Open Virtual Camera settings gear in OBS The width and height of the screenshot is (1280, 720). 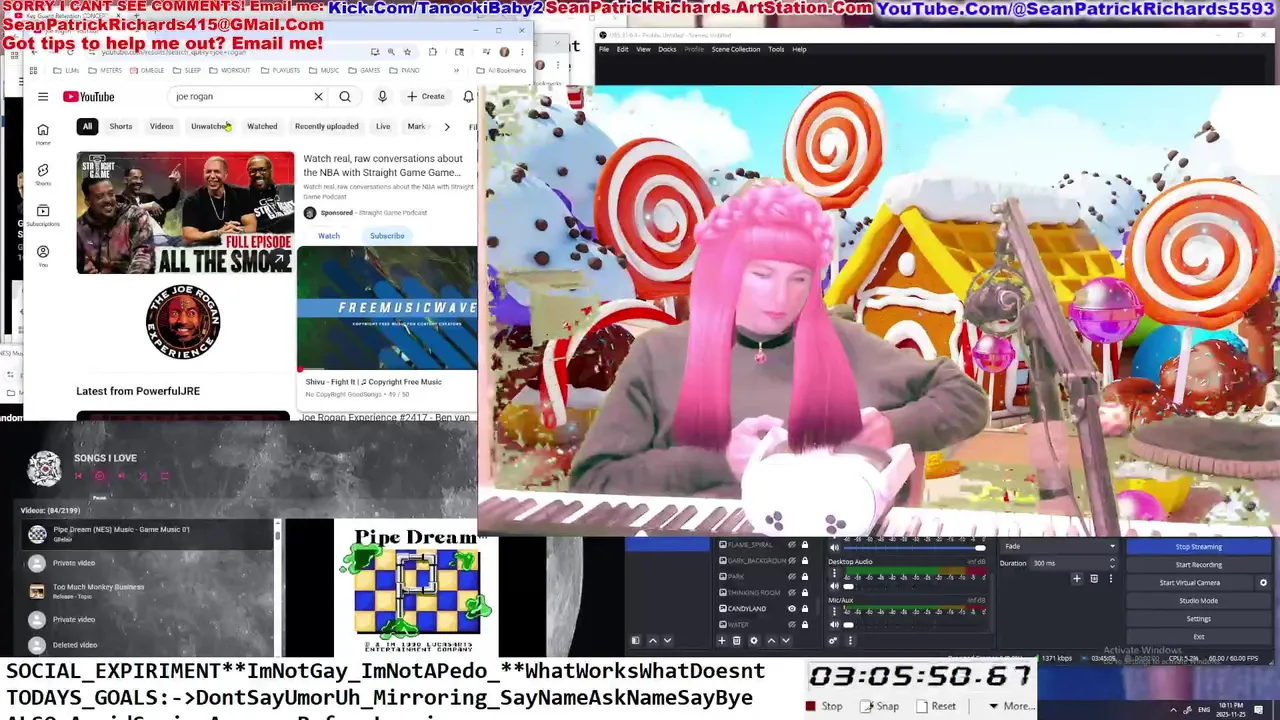click(1263, 582)
